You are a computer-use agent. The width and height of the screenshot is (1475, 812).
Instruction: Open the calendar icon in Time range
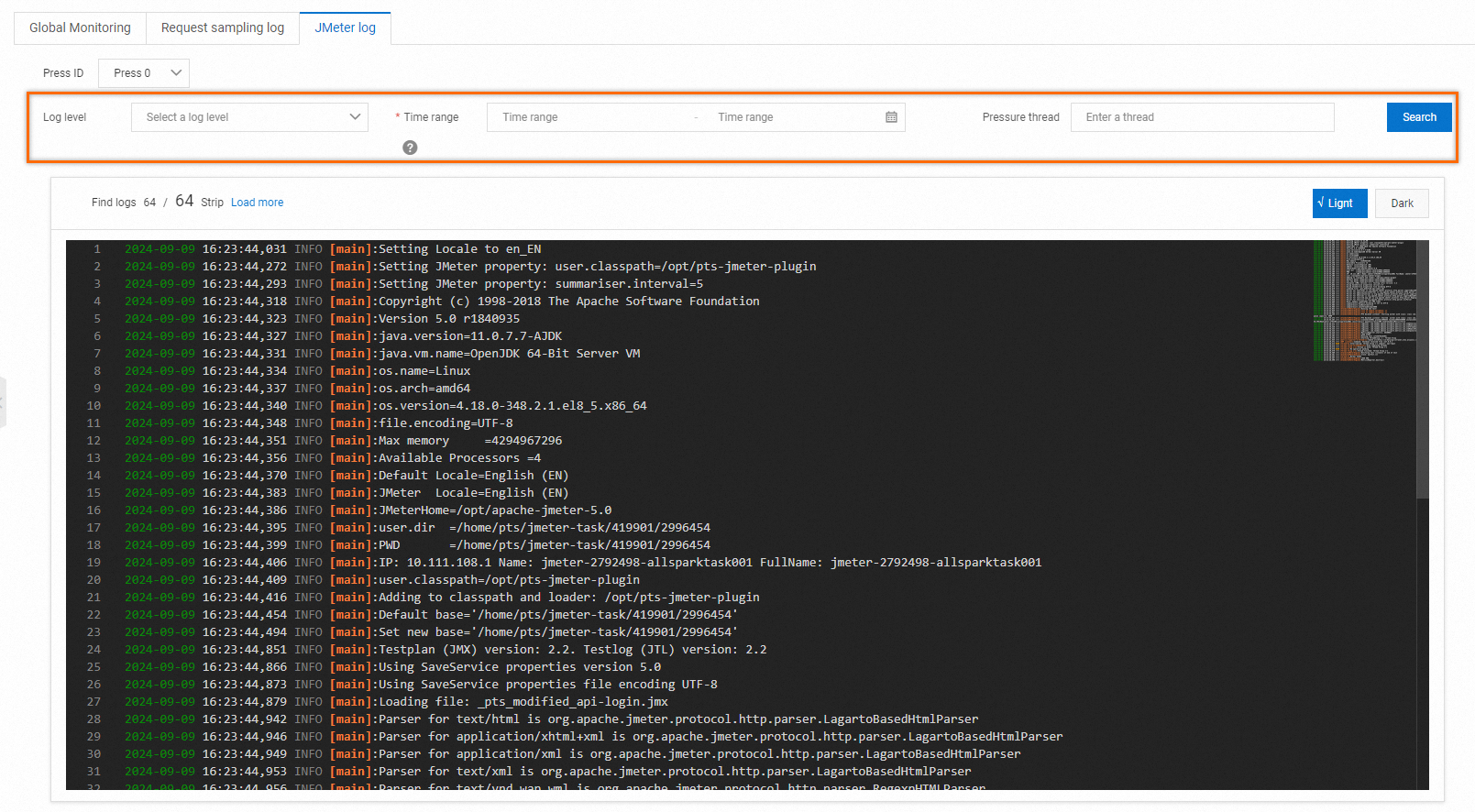tap(891, 117)
